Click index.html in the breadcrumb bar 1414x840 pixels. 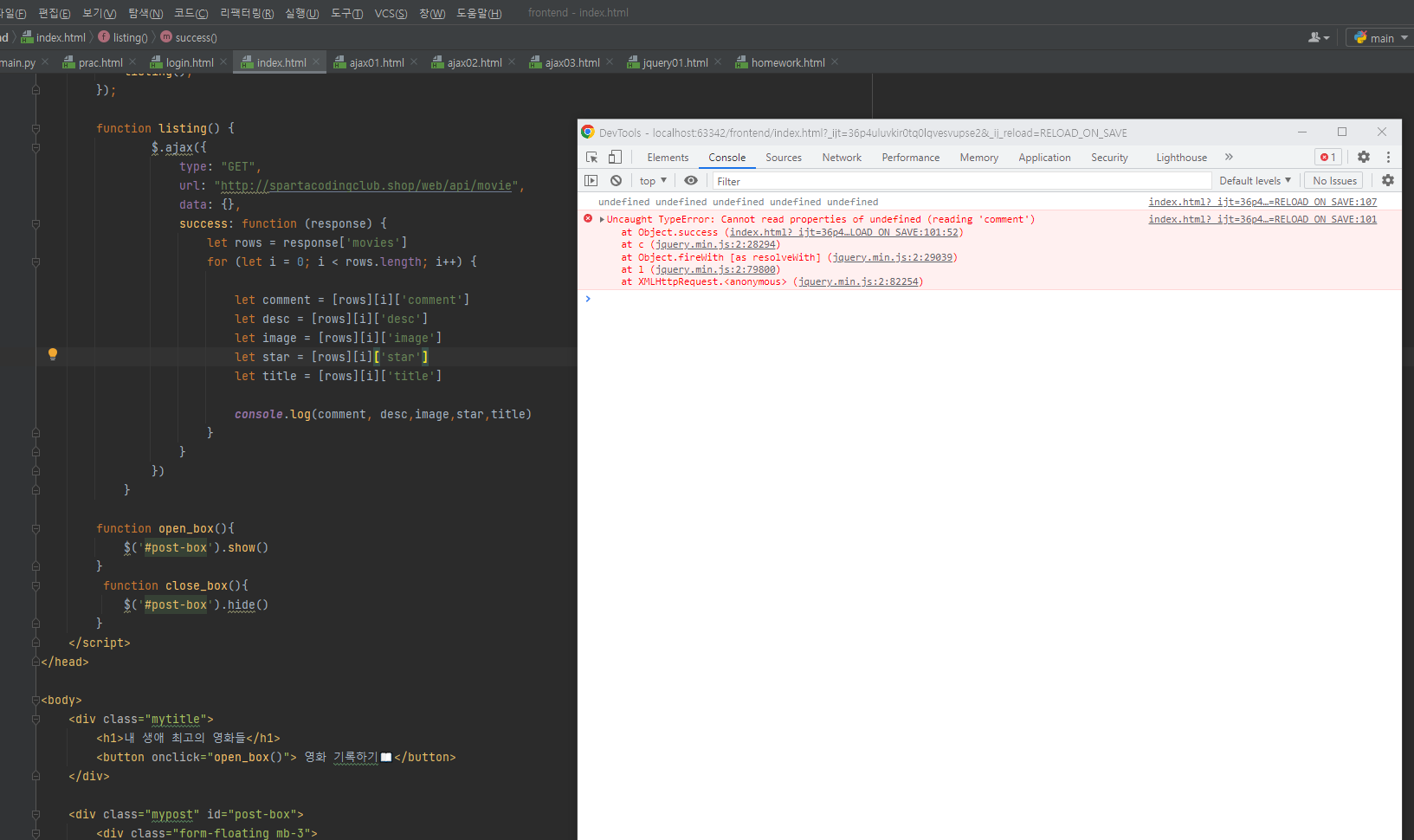click(x=54, y=37)
